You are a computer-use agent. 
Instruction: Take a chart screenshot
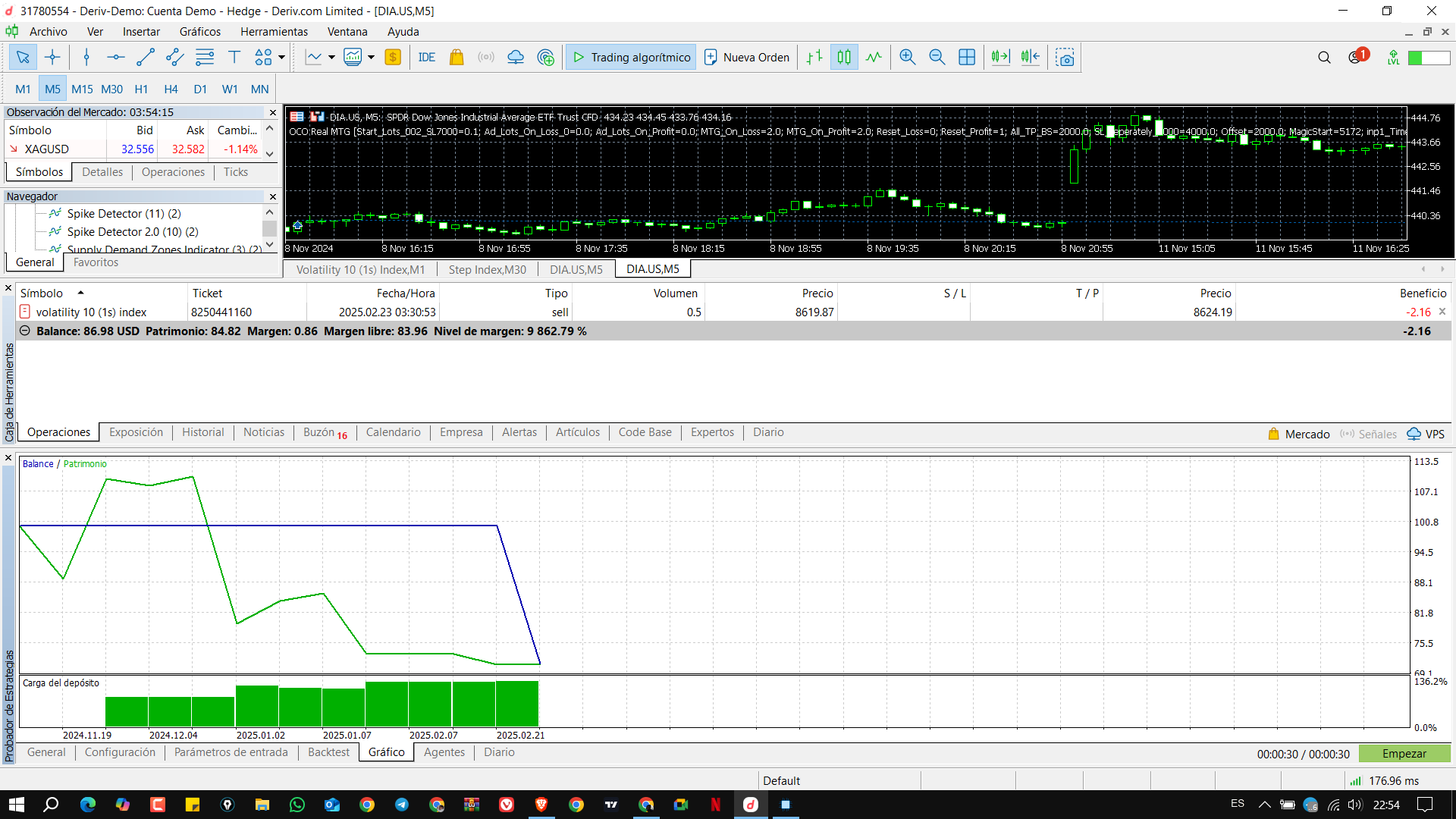(x=1065, y=57)
